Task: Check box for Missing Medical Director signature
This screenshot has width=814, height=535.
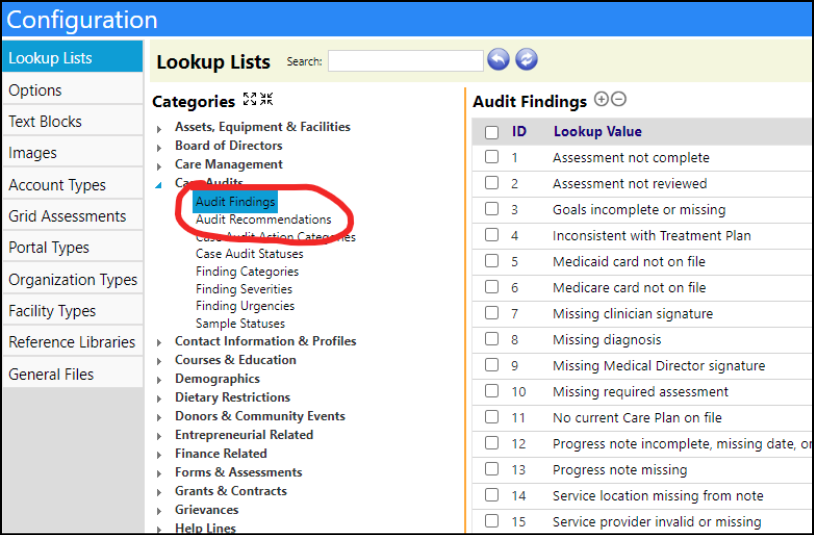Action: click(x=492, y=365)
